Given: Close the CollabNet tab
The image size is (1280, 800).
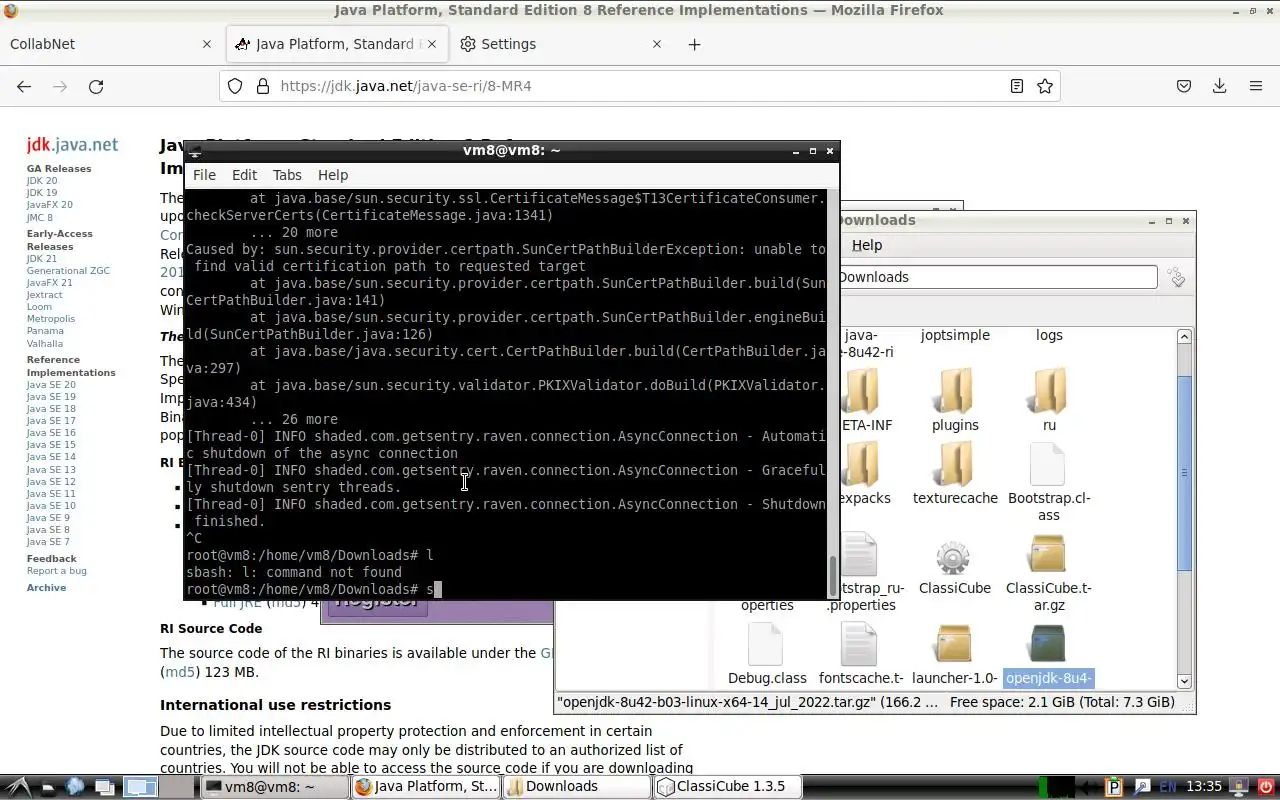Looking at the screenshot, I should point(207,44).
